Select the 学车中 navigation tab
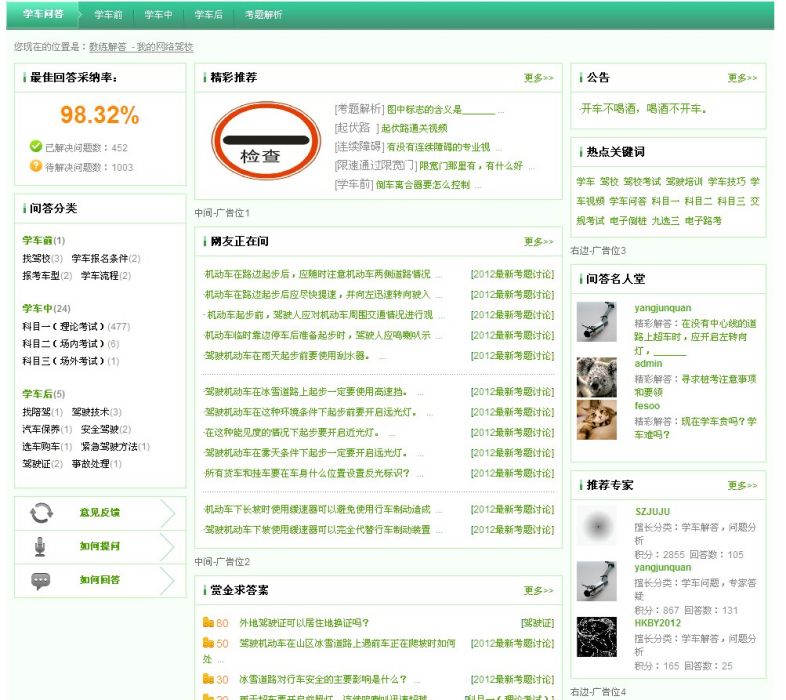786x700 pixels. pyautogui.click(x=158, y=15)
